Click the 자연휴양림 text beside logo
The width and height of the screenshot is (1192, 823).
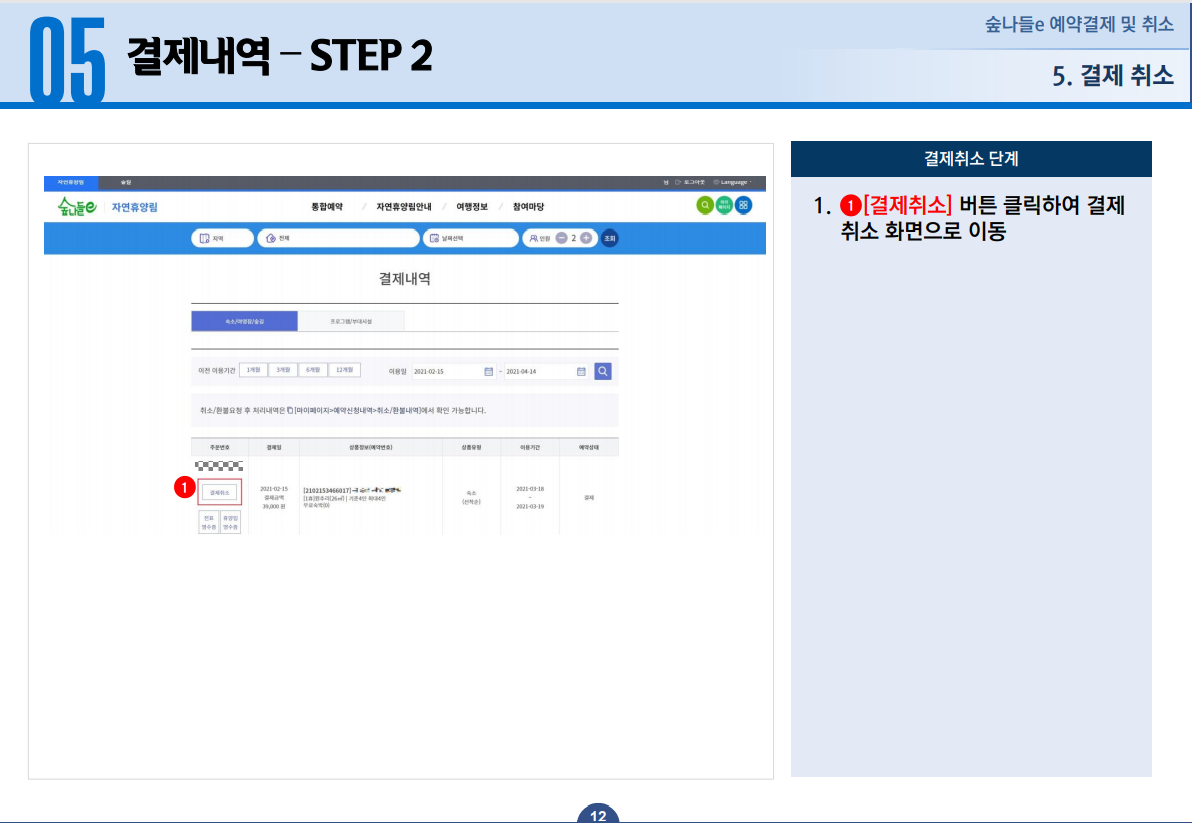pos(135,207)
